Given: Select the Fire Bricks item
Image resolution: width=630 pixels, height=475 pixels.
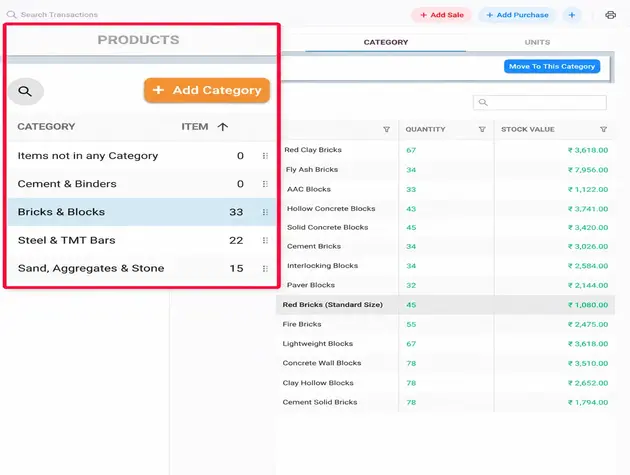Looking at the screenshot, I should tap(302, 324).
